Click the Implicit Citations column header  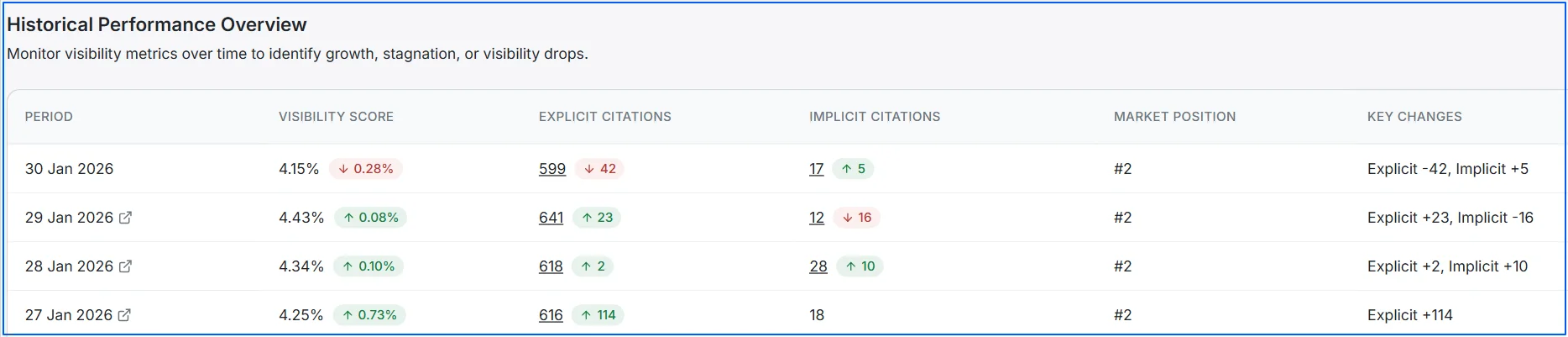[875, 117]
